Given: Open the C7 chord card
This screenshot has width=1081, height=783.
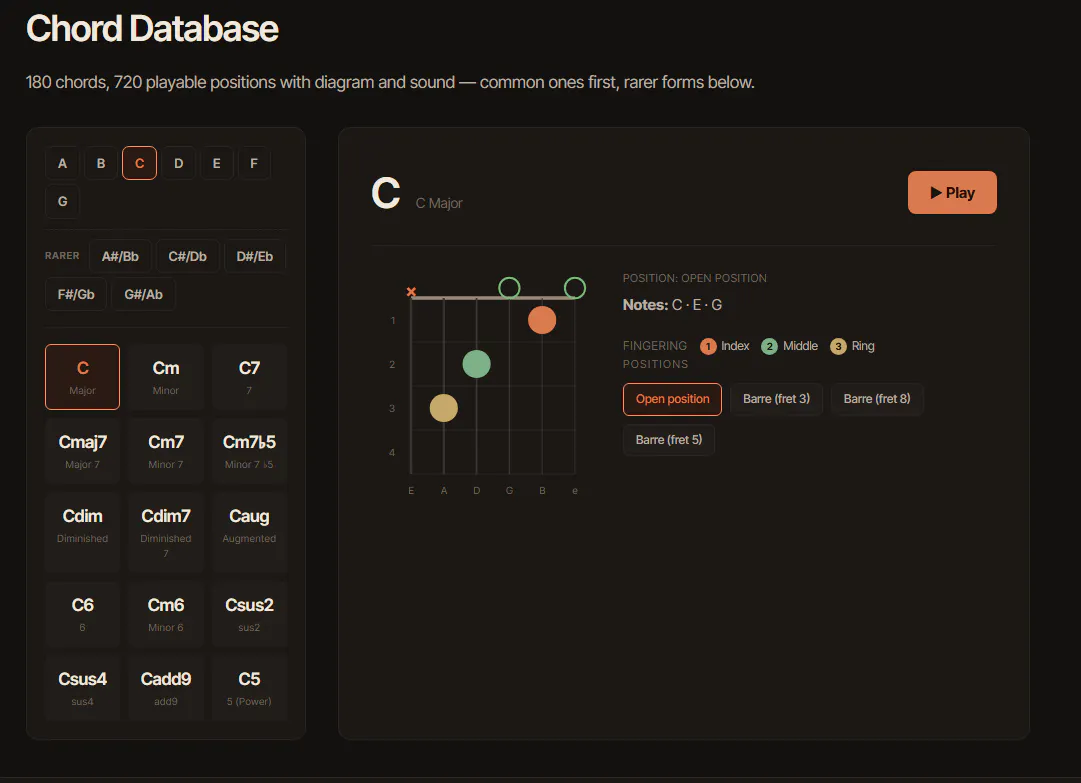Looking at the screenshot, I should pos(249,377).
